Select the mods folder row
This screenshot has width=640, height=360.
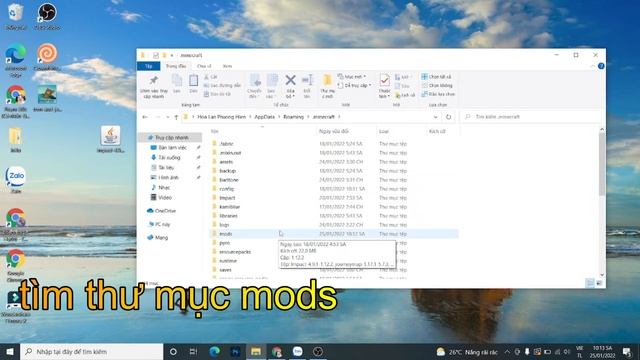pos(334,234)
